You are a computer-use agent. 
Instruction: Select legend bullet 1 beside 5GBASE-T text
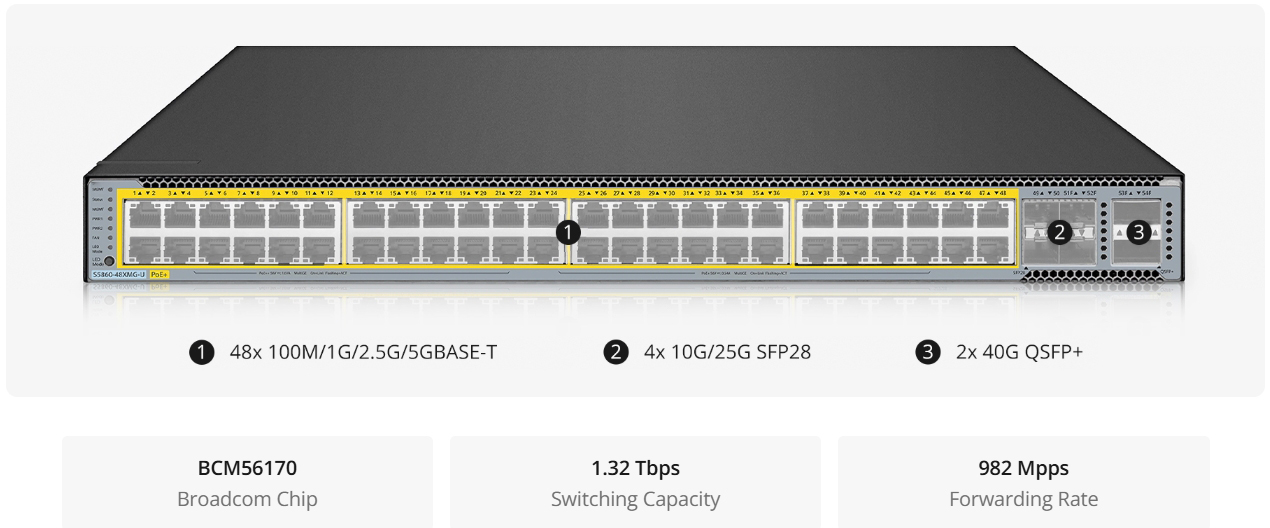coord(200,353)
